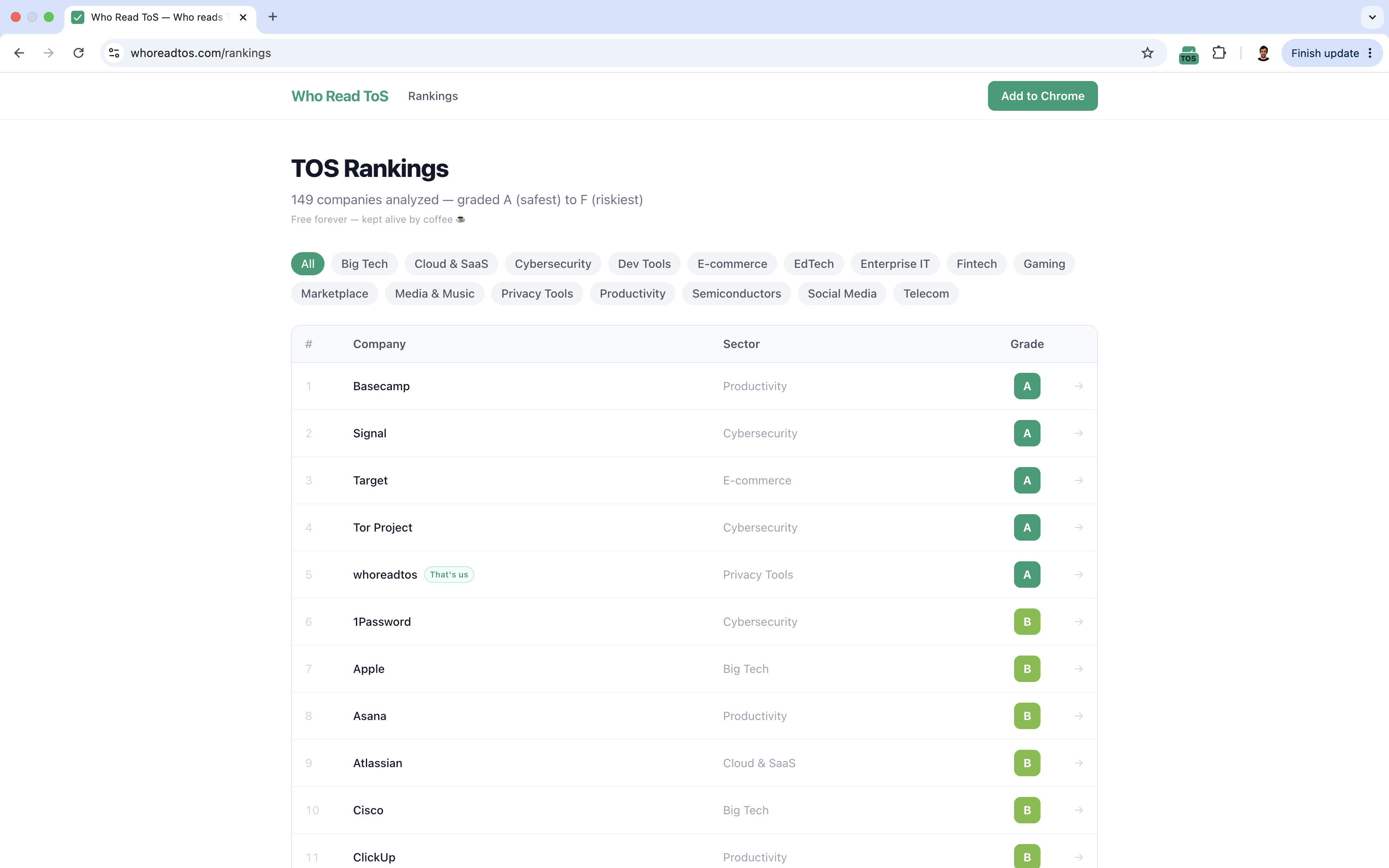
Task: Filter by EdTech sector
Action: pyautogui.click(x=813, y=264)
